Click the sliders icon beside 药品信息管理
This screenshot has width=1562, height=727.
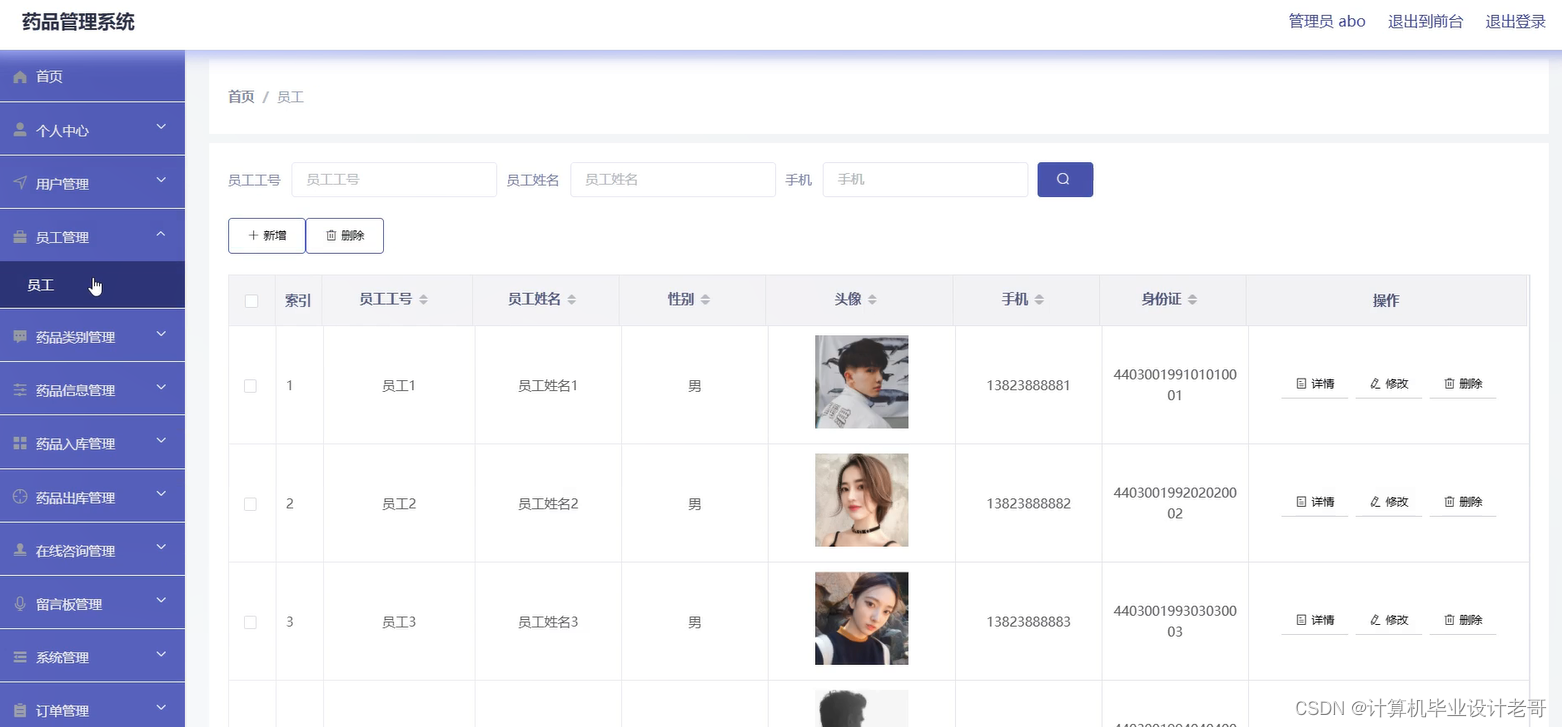[x=20, y=390]
